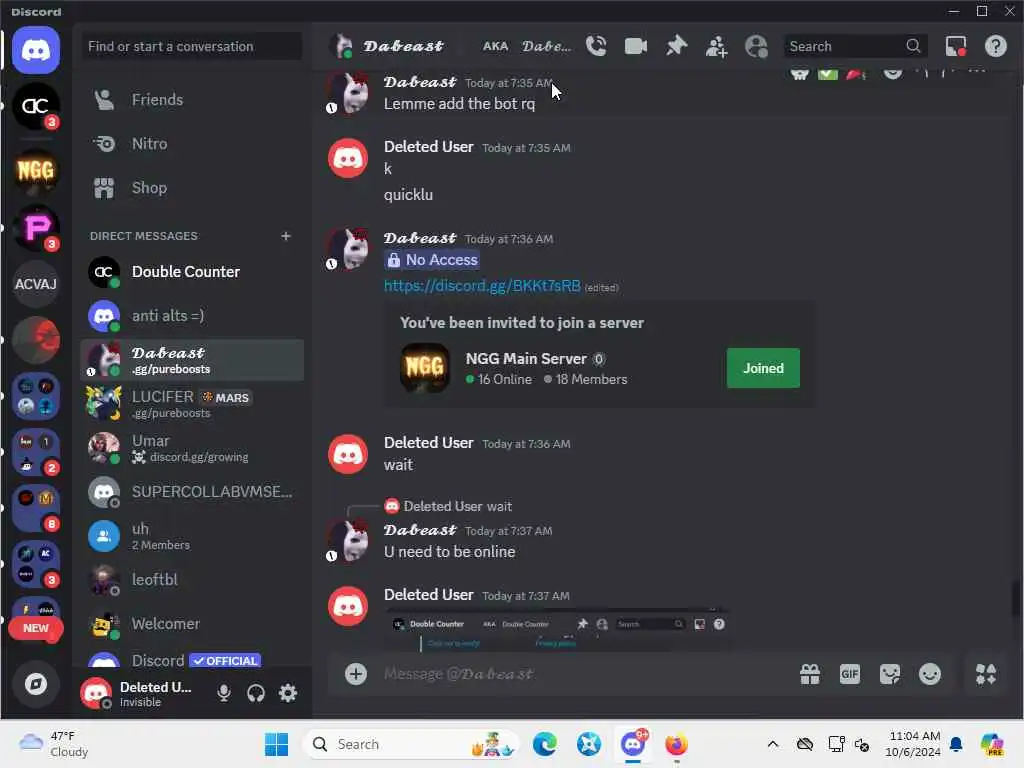Open Firefox from taskbar
This screenshot has width=1024, height=768.
(677, 744)
